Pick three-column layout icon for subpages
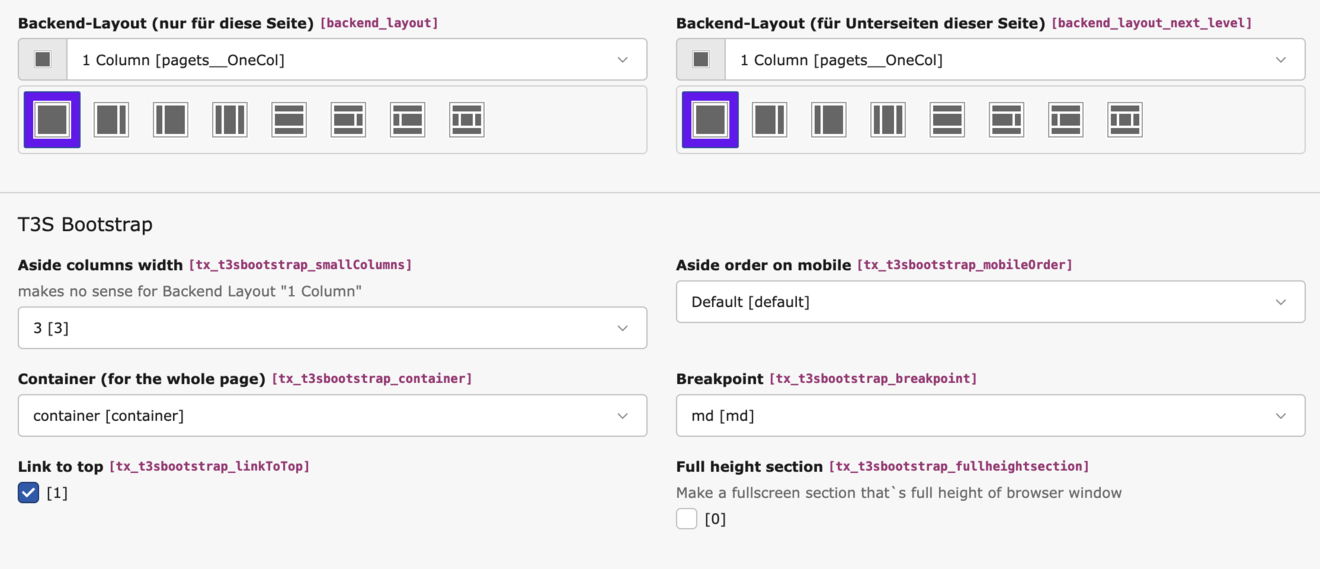The width and height of the screenshot is (1320, 569). [887, 120]
